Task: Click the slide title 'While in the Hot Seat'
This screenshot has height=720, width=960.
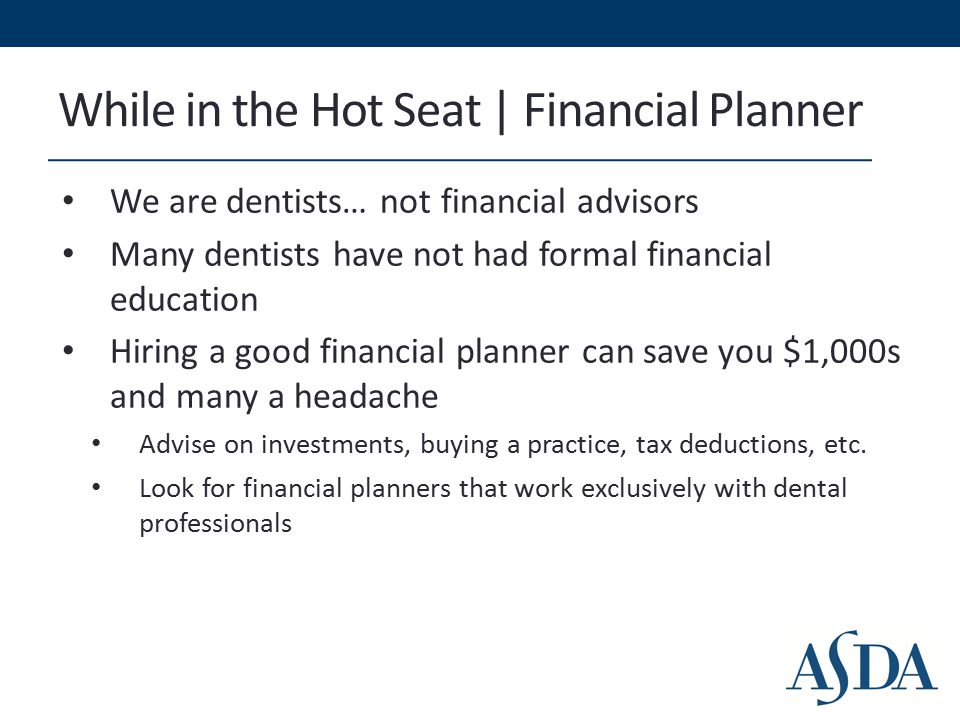Action: point(270,110)
